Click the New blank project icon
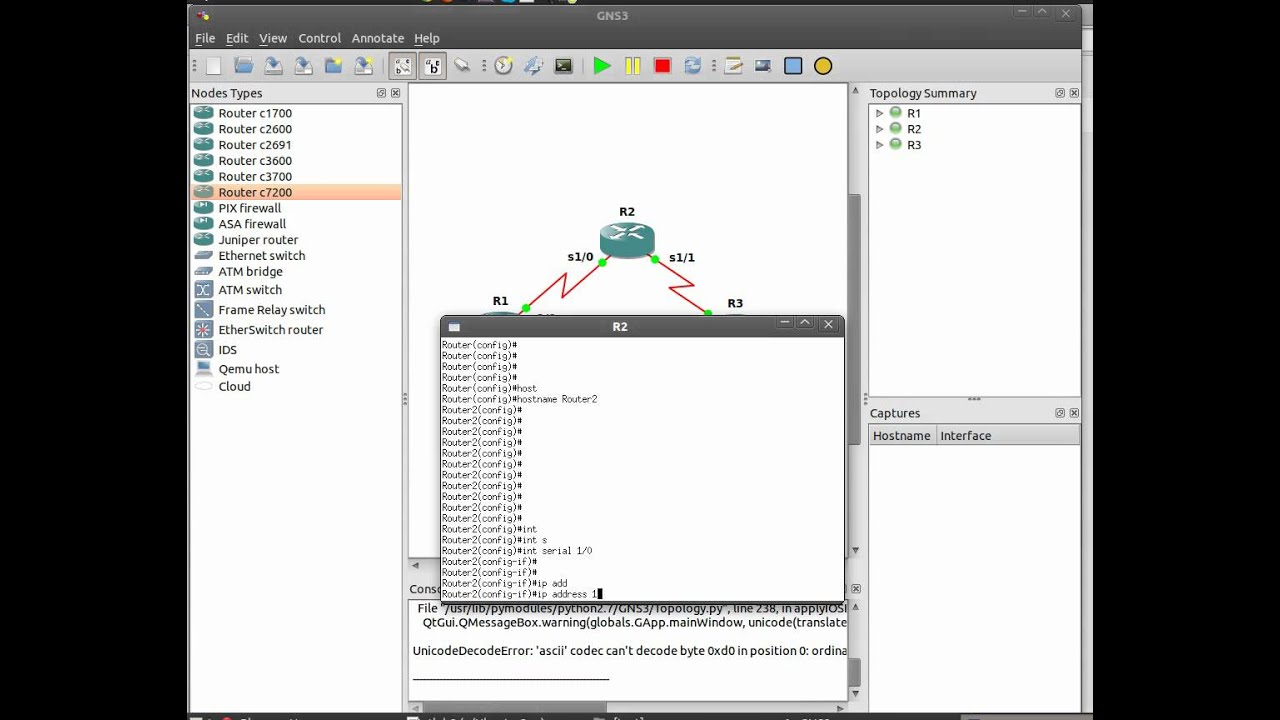Viewport: 1280px width, 720px height. (x=213, y=66)
